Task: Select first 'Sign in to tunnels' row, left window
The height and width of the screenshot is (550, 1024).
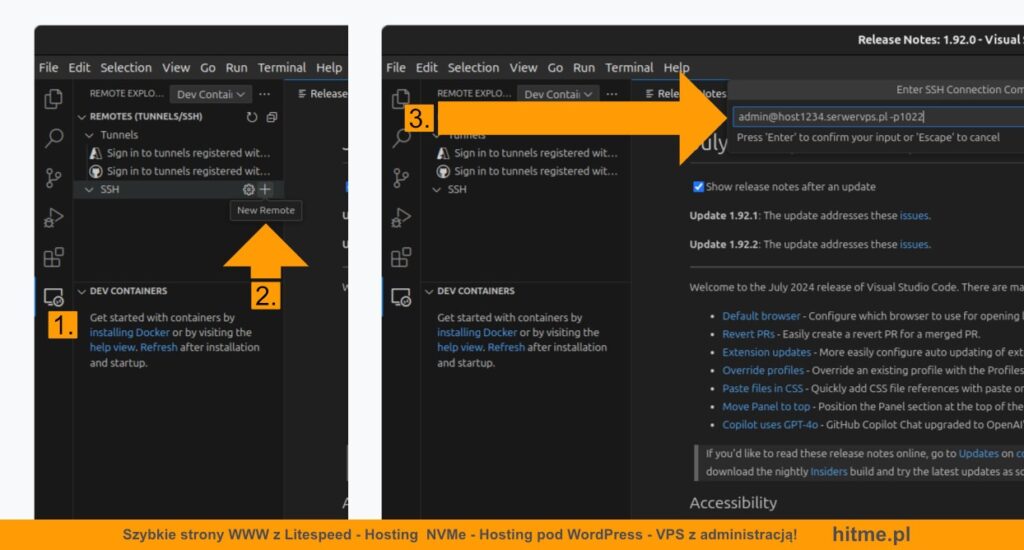Action: (178, 153)
